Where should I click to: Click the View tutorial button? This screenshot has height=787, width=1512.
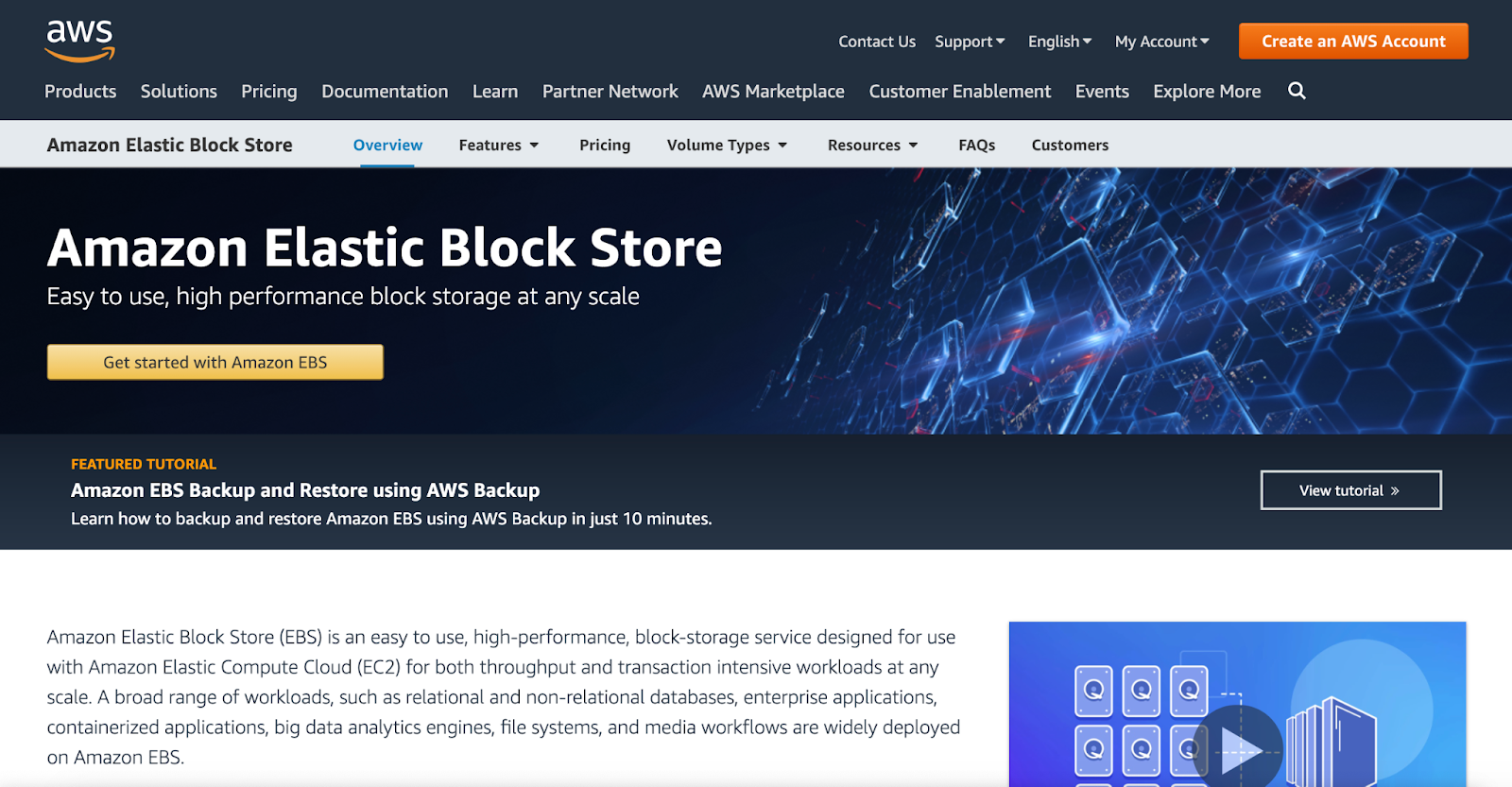[x=1350, y=490]
